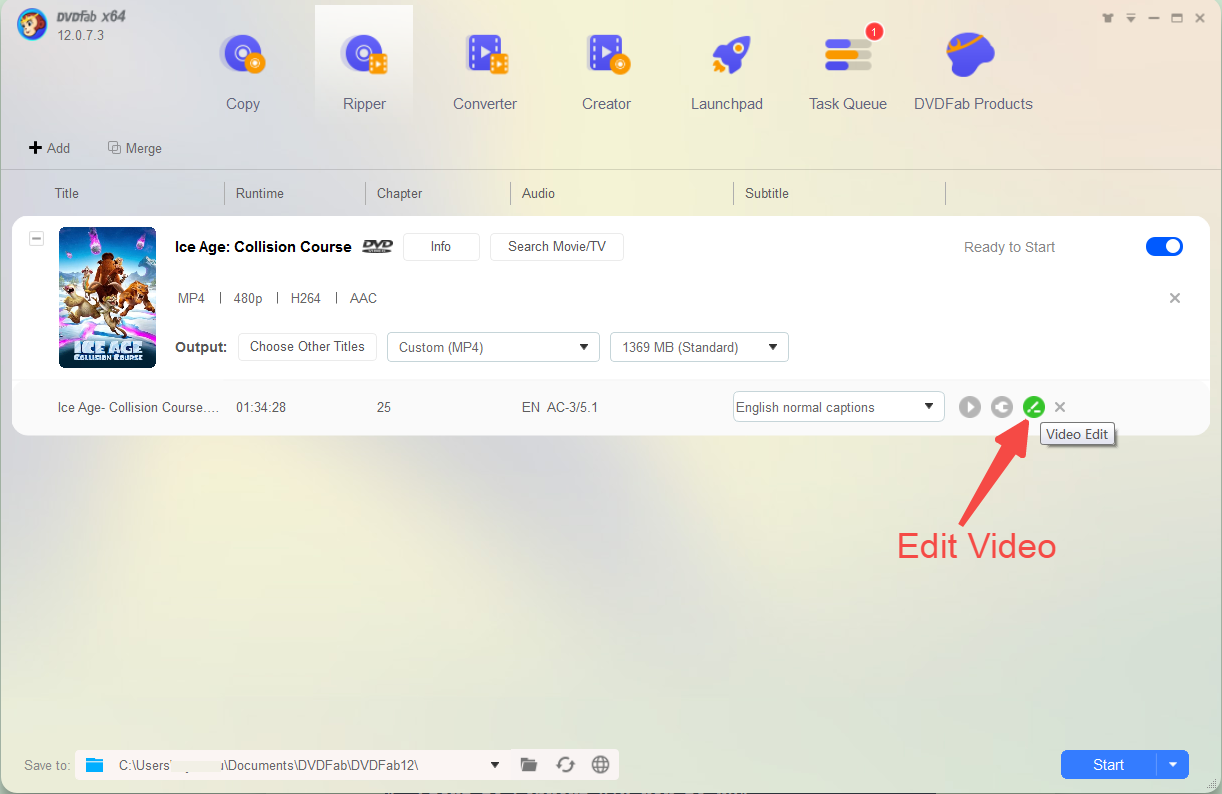Show DVDFab Products
This screenshot has height=794, width=1222.
click(x=973, y=72)
